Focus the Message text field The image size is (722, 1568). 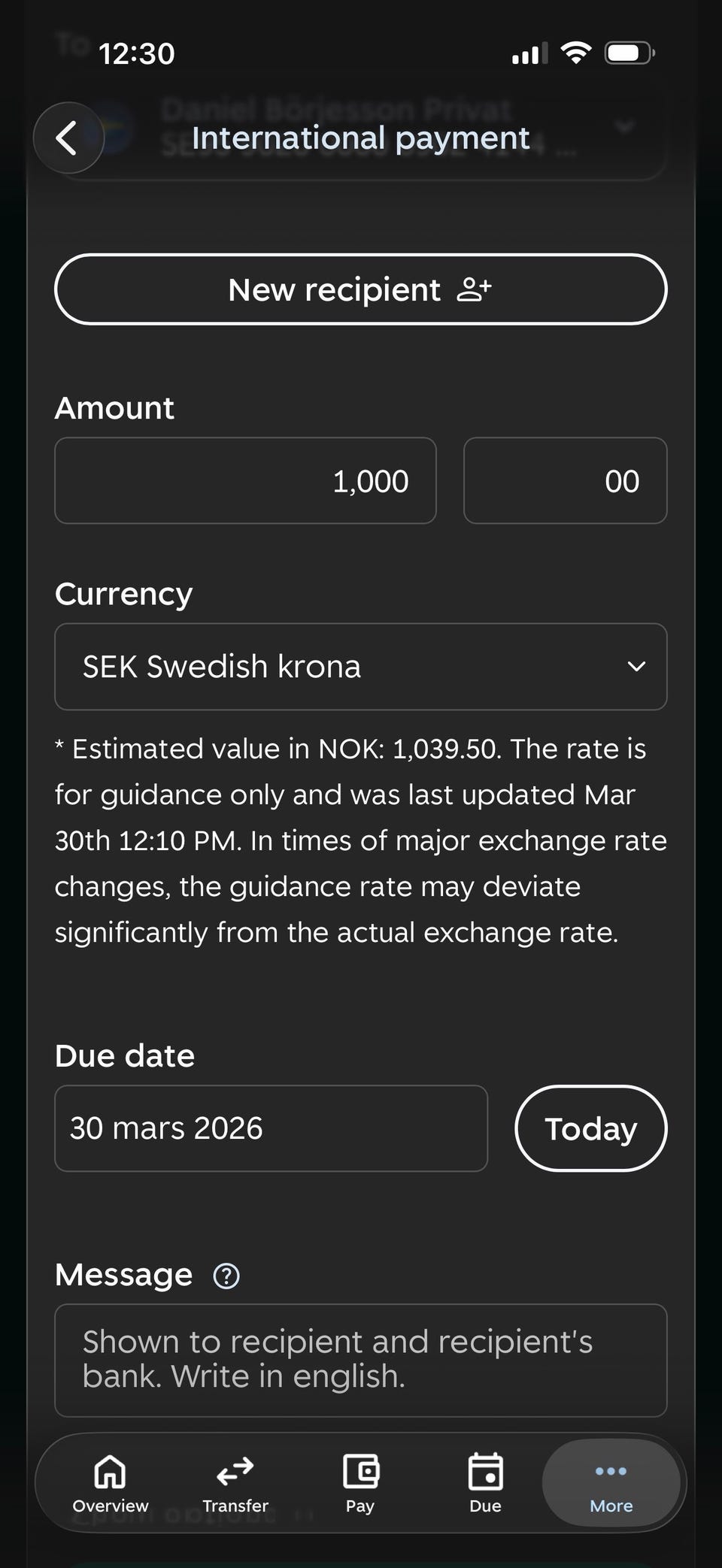point(361,1361)
